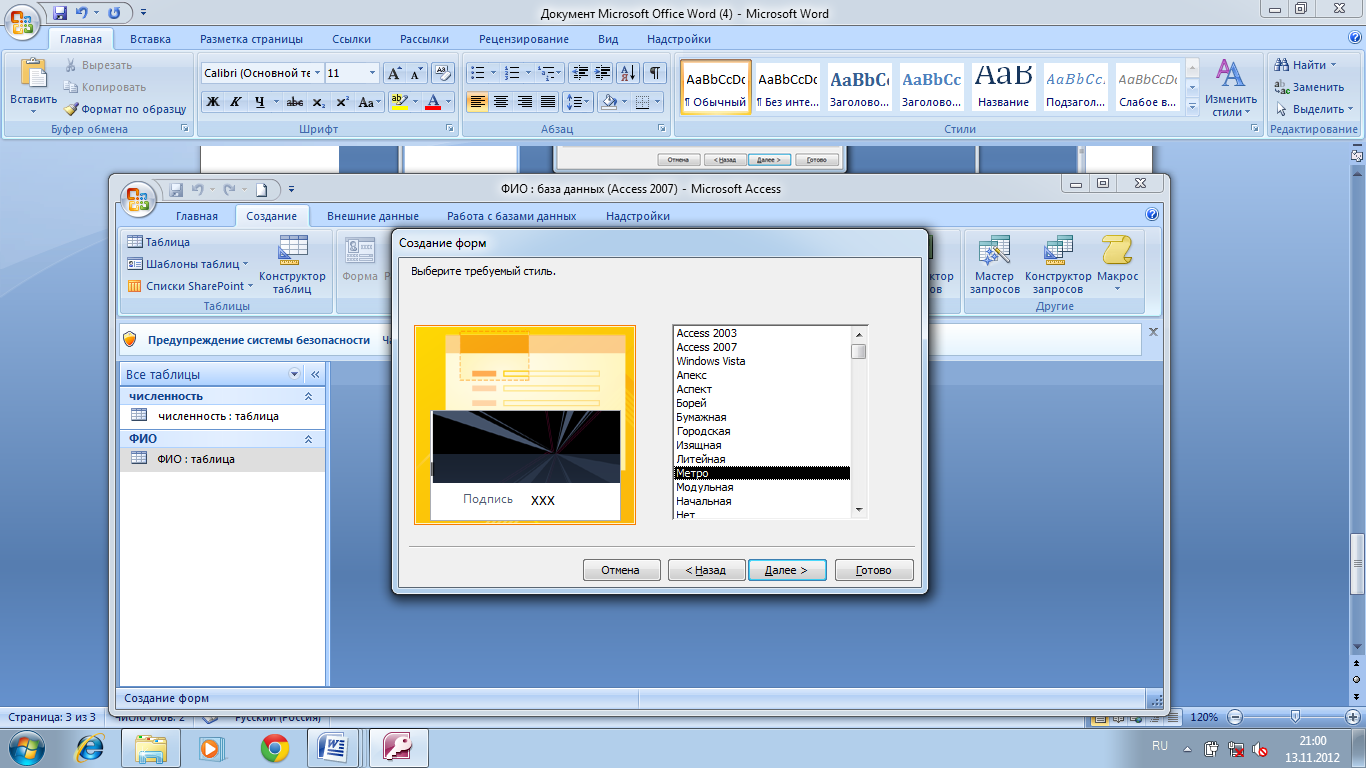Click the Sort (А-Я) icon in Word
The height and width of the screenshot is (768, 1366).
coord(629,73)
